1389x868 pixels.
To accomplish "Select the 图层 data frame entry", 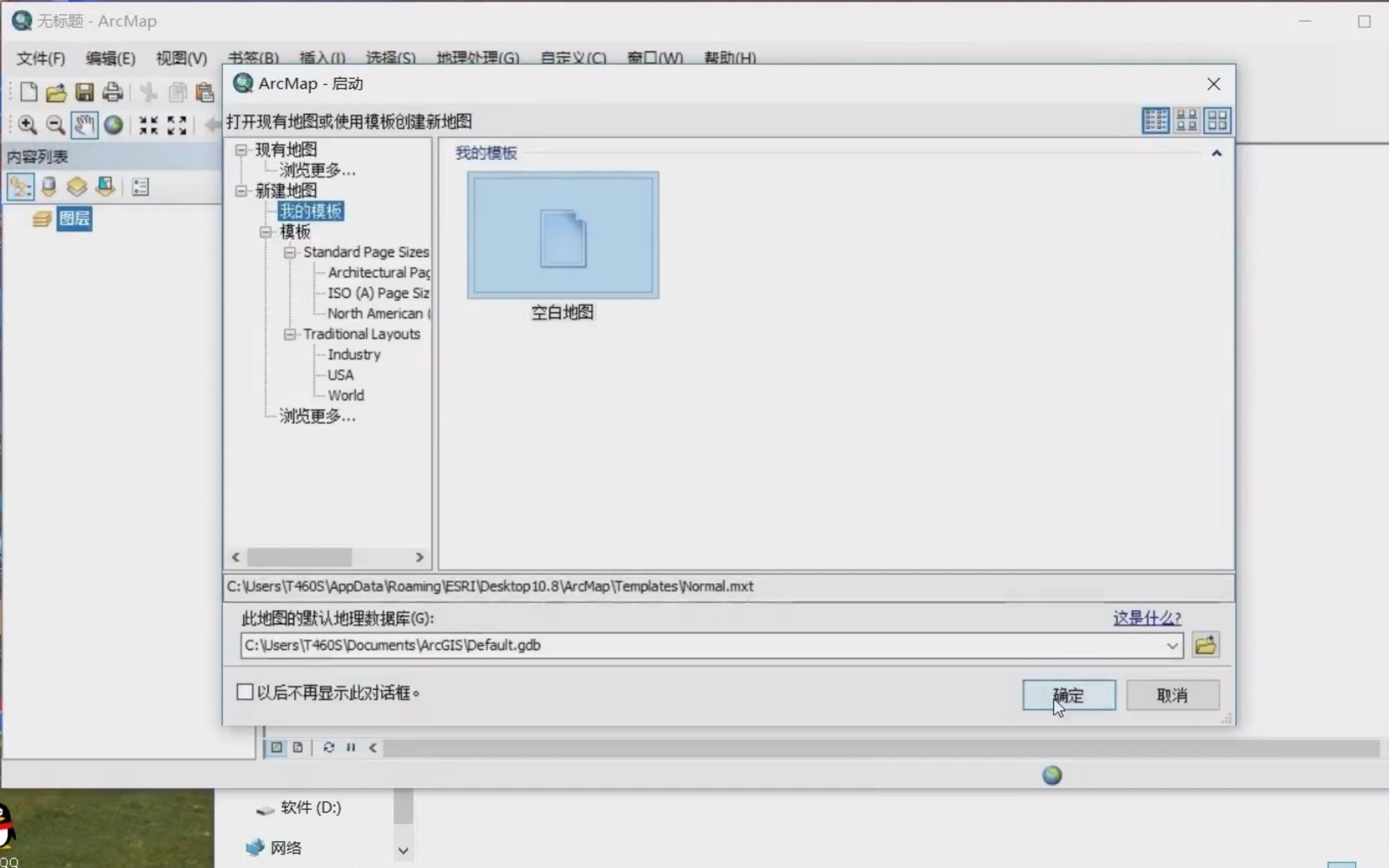I will click(x=75, y=219).
